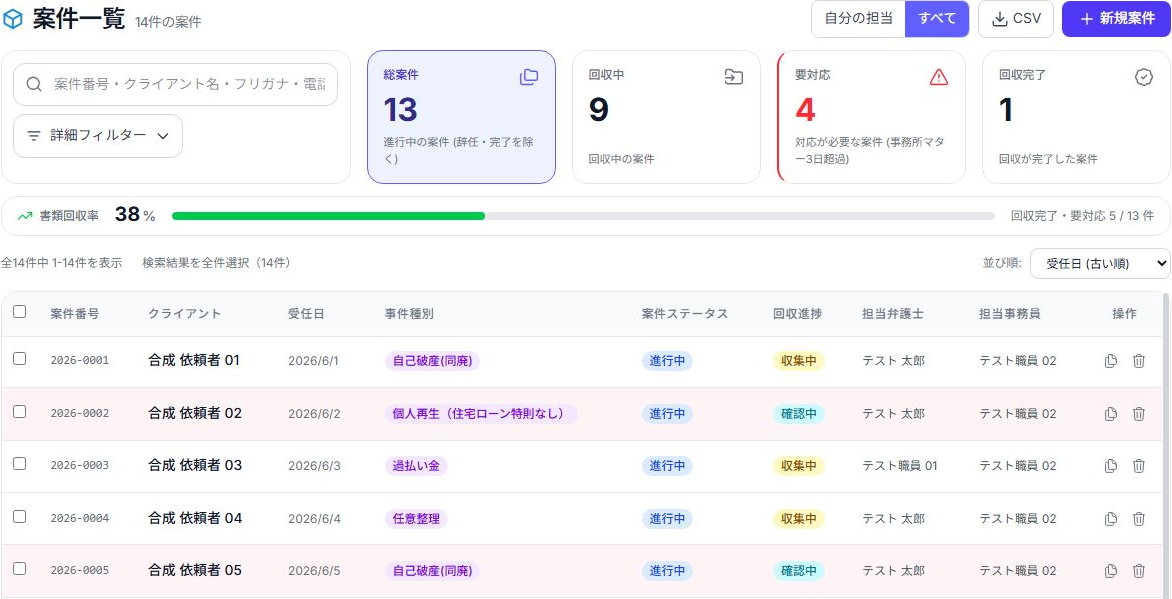Switch to 自分の担当 view
Screen dimensions: 1172x599
tap(858, 19)
